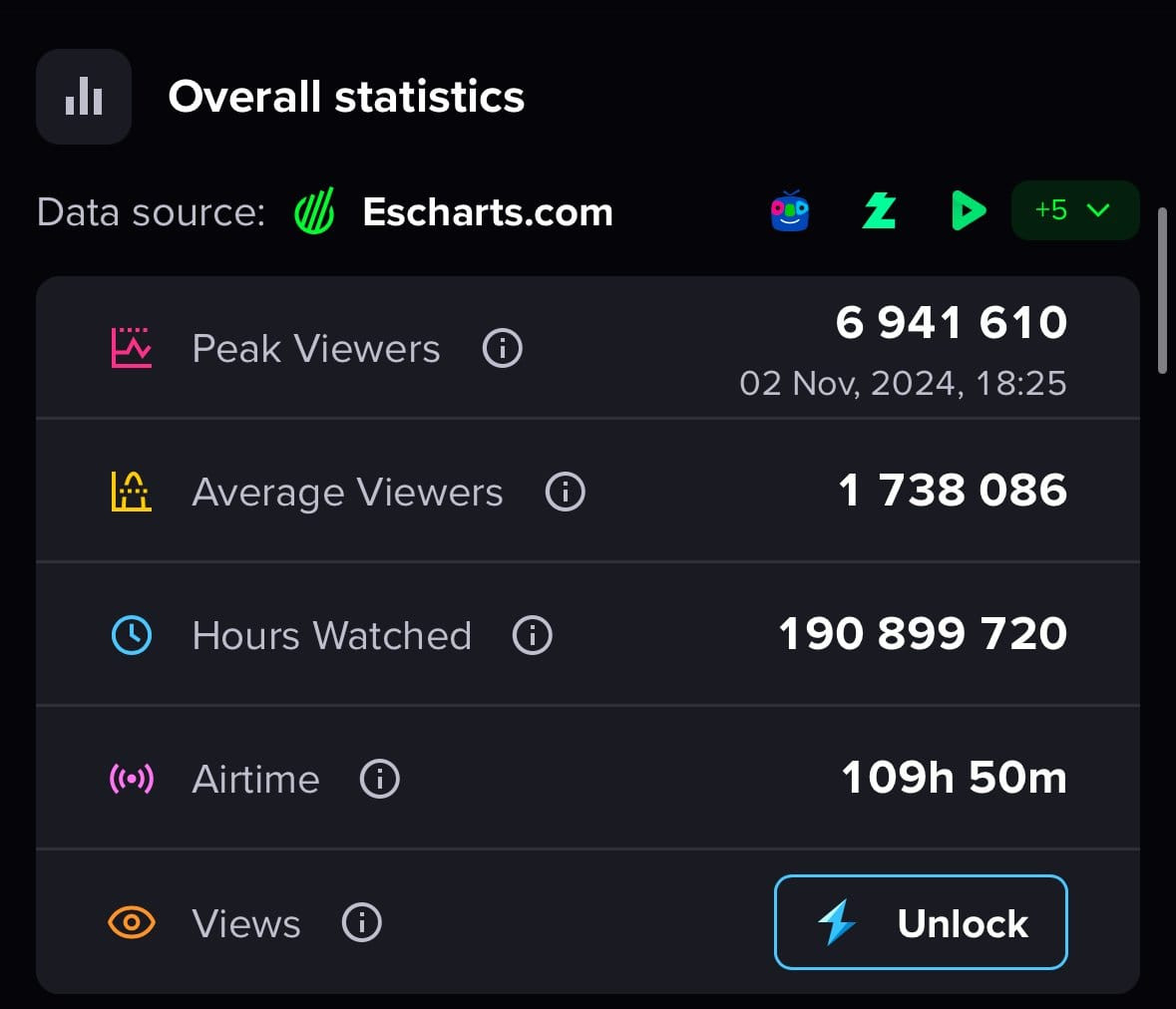The image size is (1176, 1009).
Task: Click the vertical scrollbar on the right
Action: pos(1162,290)
